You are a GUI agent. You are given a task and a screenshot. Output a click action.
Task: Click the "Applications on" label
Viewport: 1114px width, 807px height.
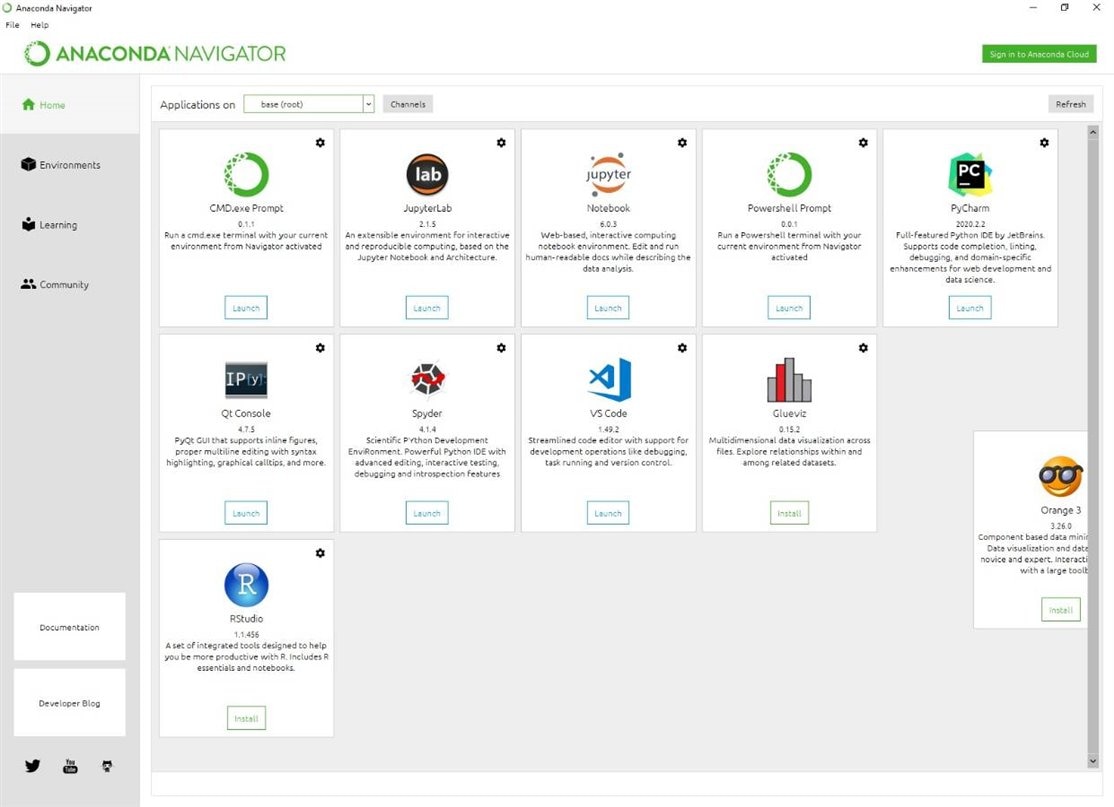tap(198, 104)
